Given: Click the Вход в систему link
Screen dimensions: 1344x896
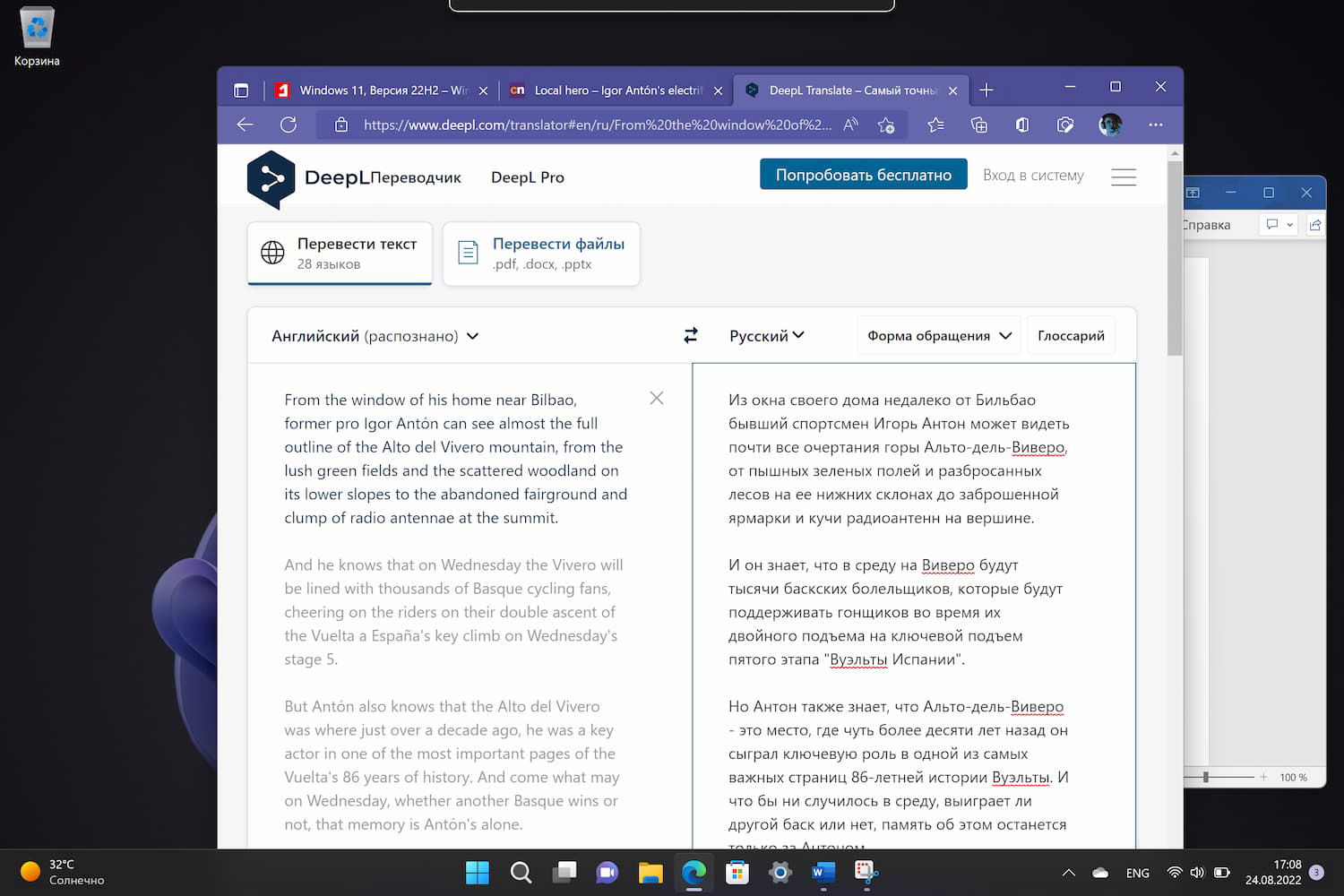Looking at the screenshot, I should [x=1033, y=176].
